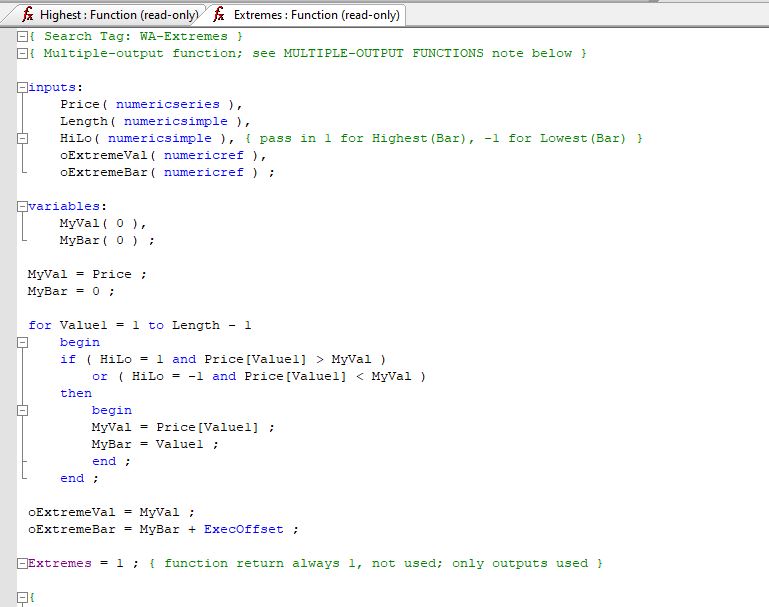
Task: Select the Extremes function tab
Action: point(315,15)
